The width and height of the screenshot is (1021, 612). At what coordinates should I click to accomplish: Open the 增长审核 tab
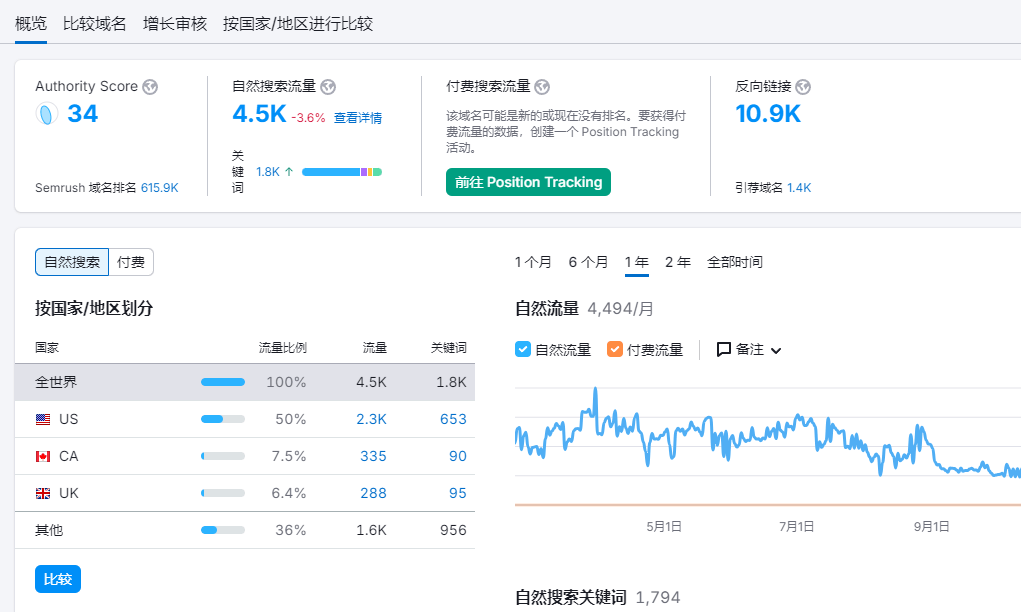[175, 24]
